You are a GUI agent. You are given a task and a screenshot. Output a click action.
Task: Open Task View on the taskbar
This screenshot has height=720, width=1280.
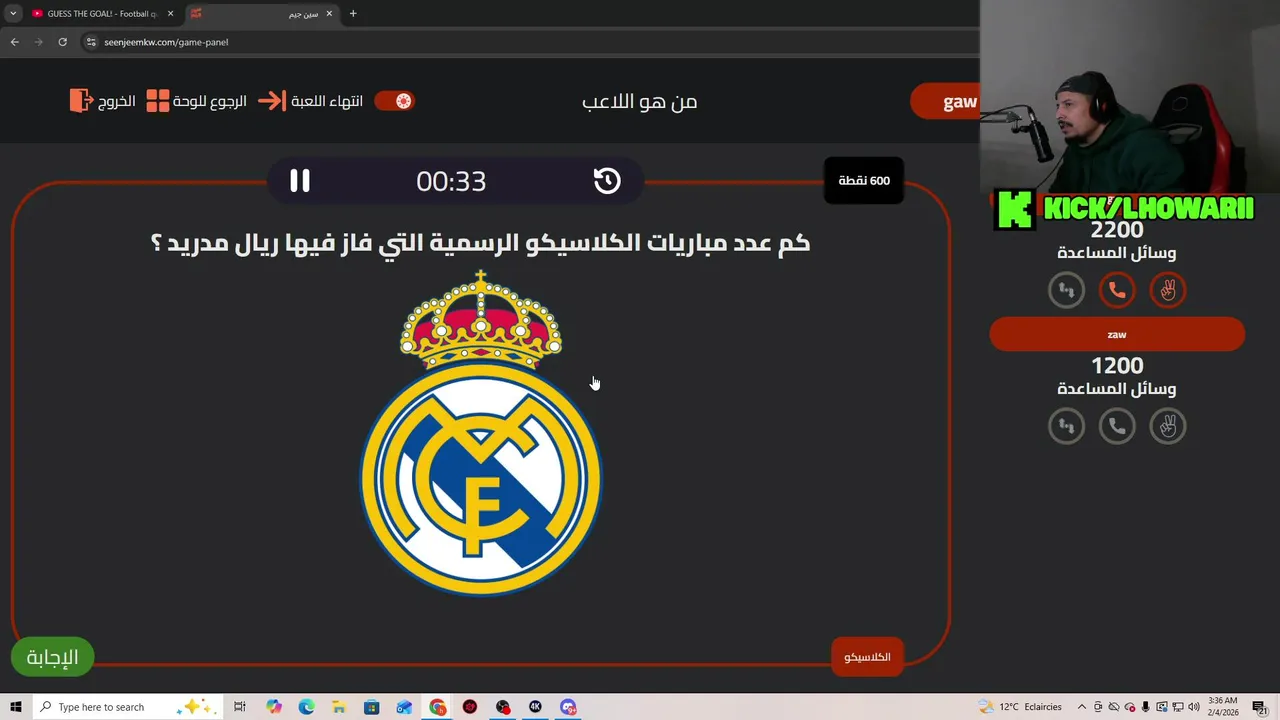(240, 707)
